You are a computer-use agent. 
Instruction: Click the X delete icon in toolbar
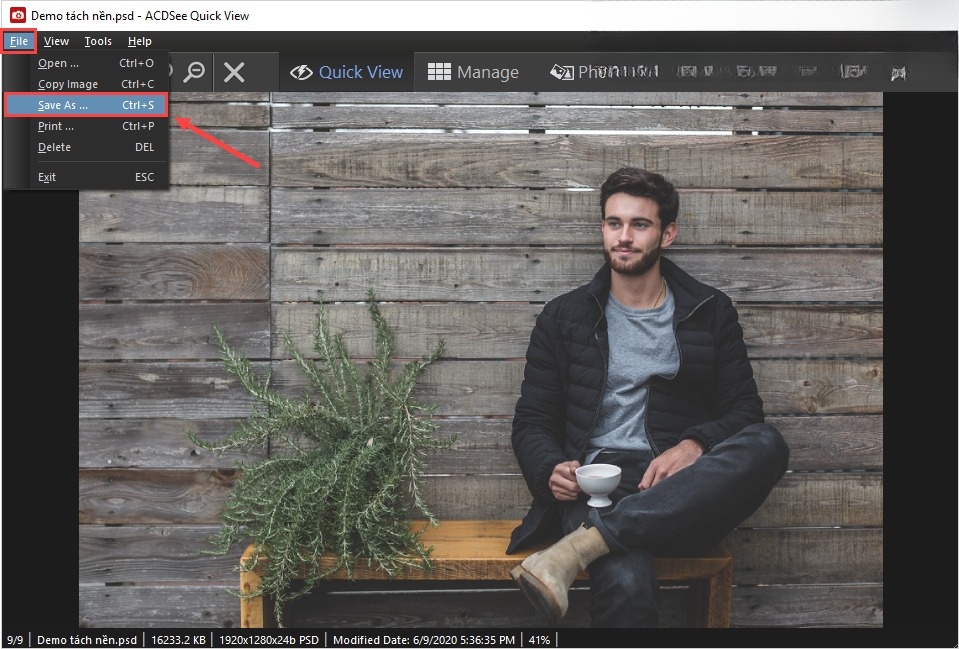point(234,72)
